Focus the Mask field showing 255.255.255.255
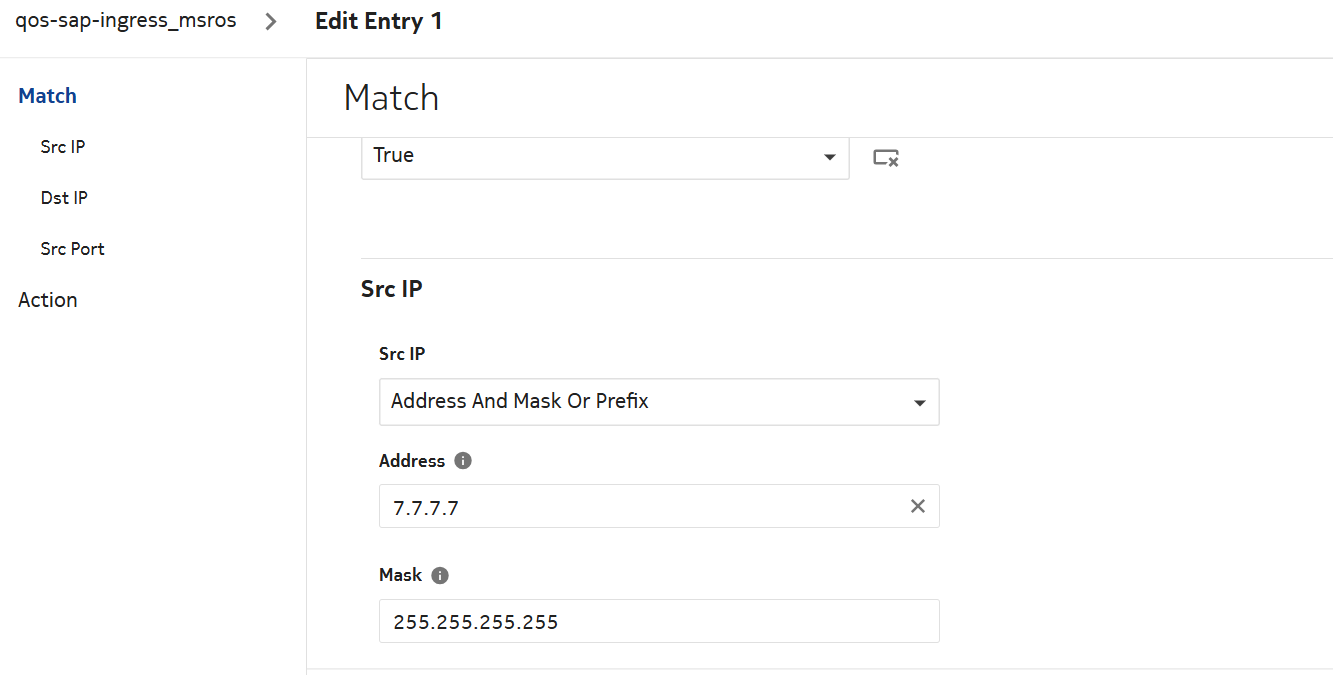 658,621
